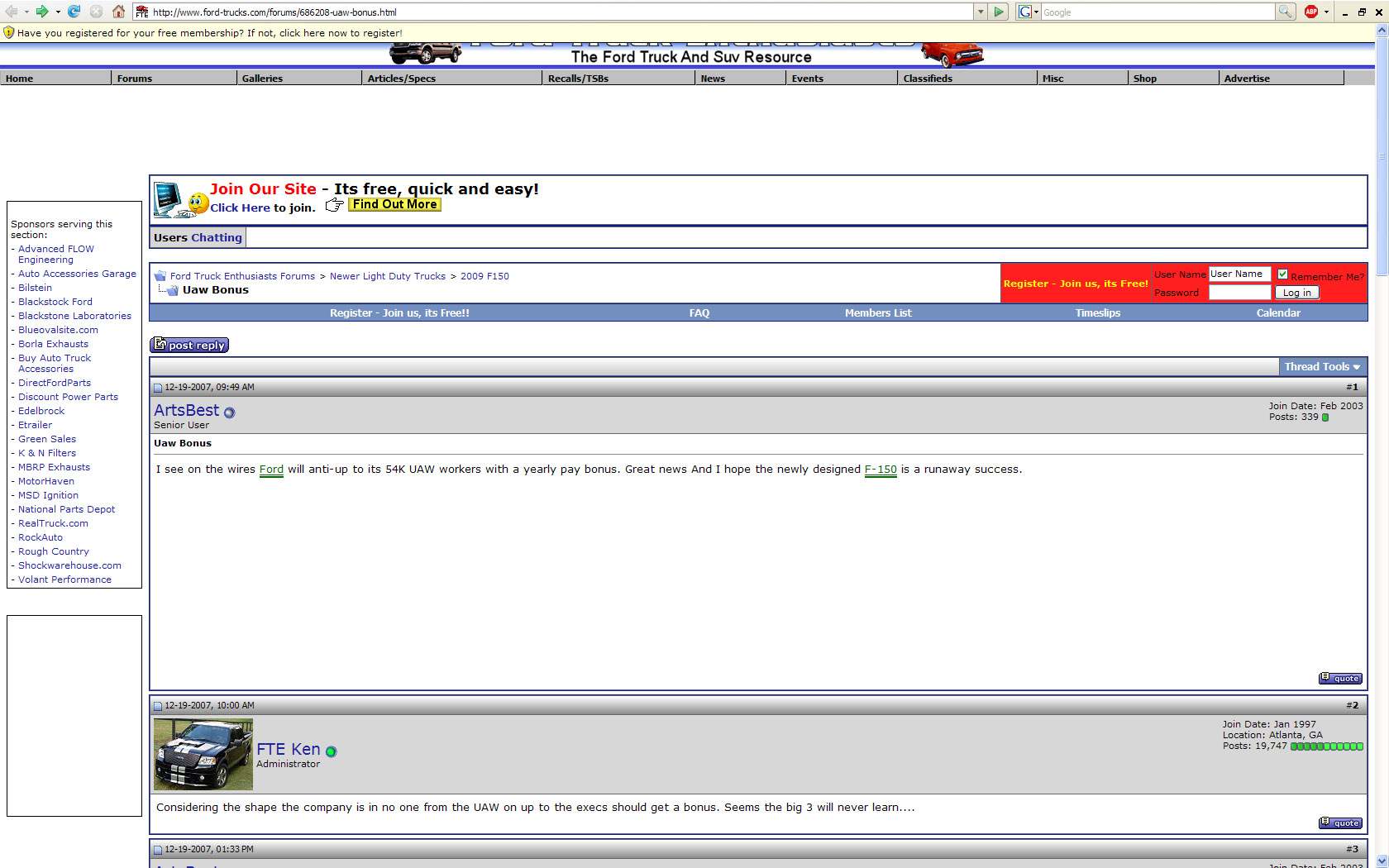Click FTE Ken's truck avatar thumbnail
This screenshot has height=868, width=1389.
click(203, 754)
